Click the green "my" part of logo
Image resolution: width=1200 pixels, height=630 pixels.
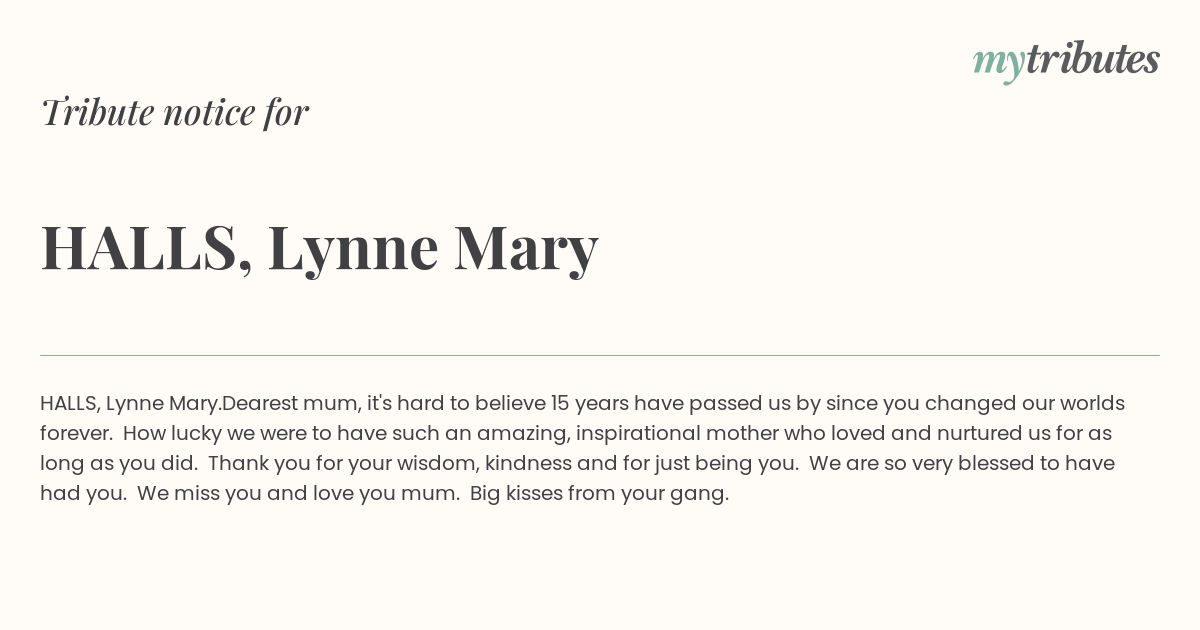(998, 64)
